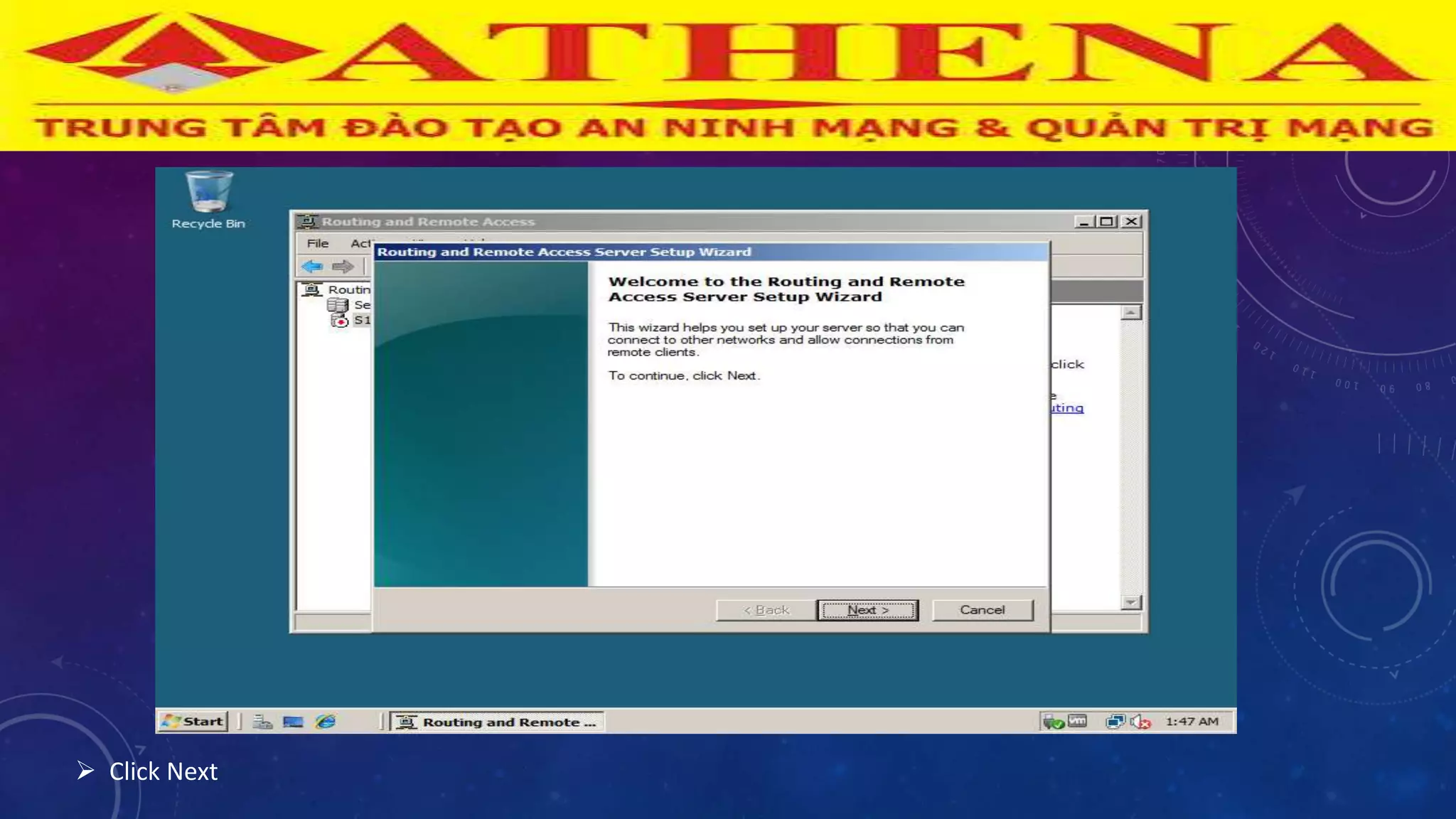Click the blue routing hyperlink
Screen dimensions: 1456x819
click(x=1067, y=408)
